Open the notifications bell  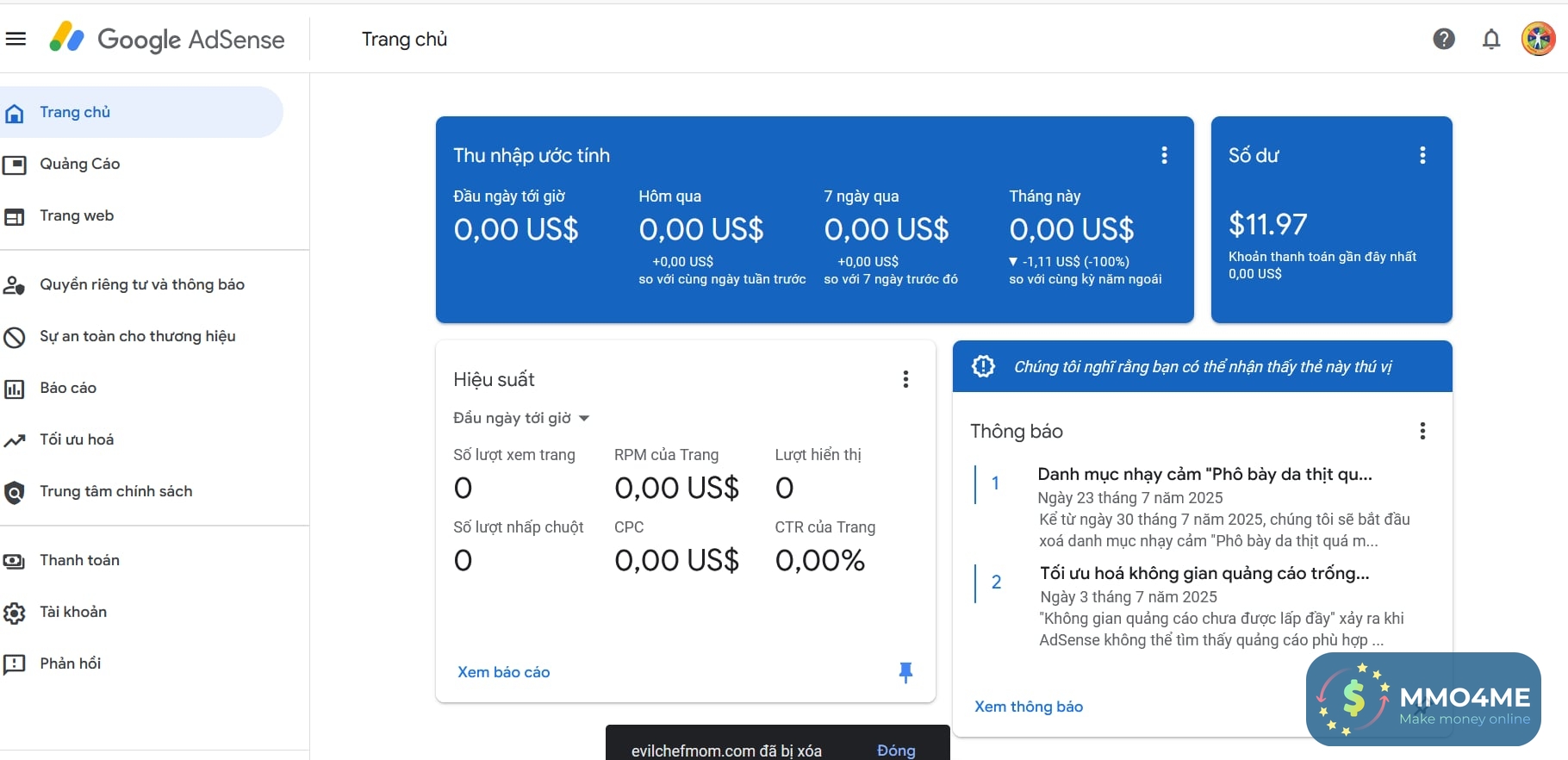click(x=1491, y=39)
